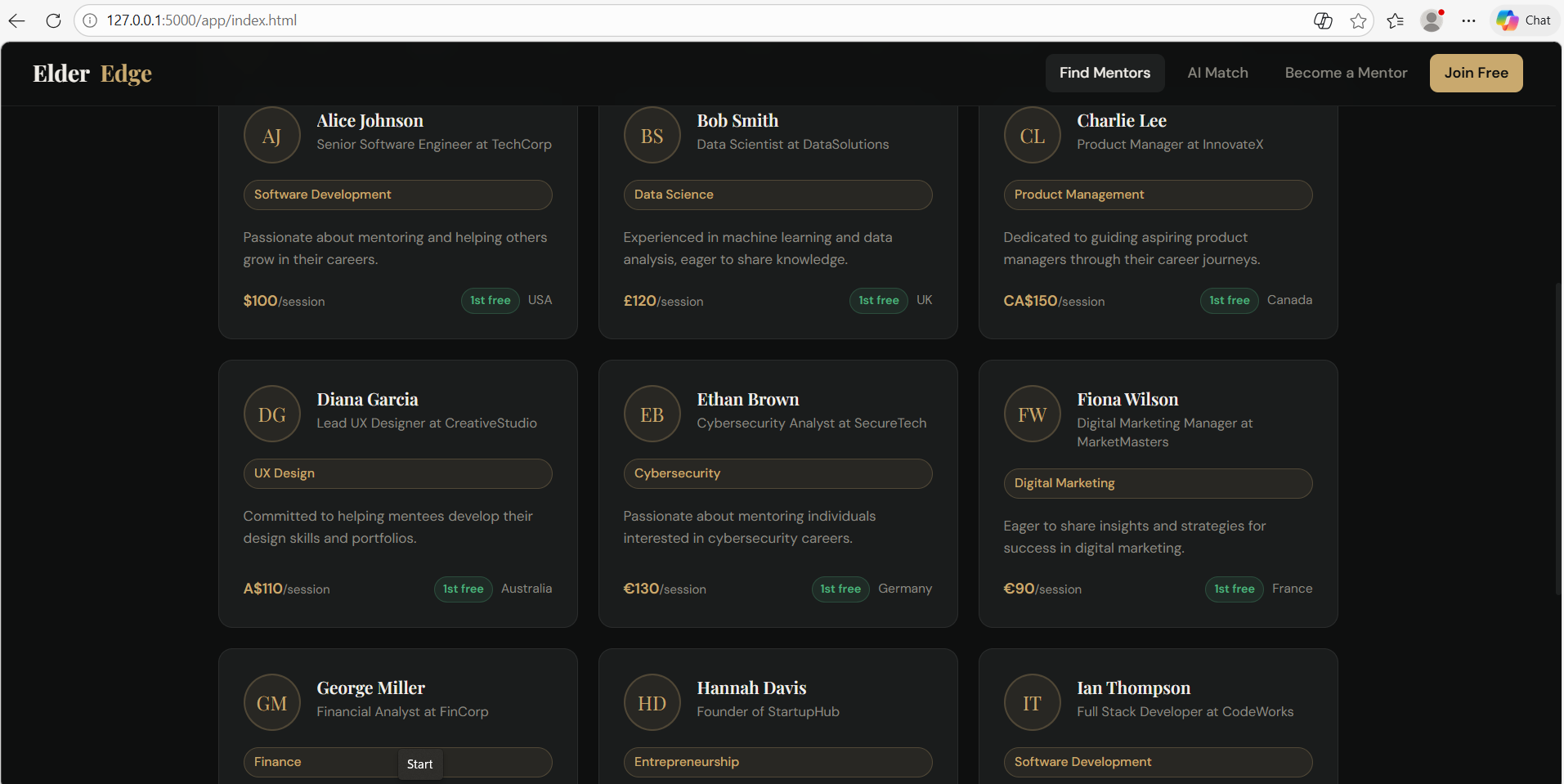
Task: Click the Australia location label
Action: point(527,589)
